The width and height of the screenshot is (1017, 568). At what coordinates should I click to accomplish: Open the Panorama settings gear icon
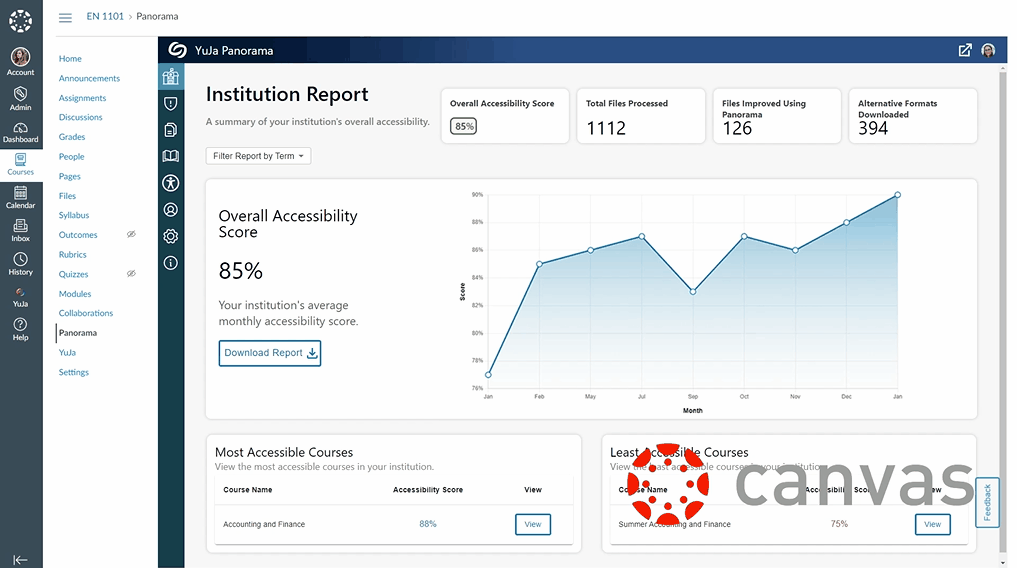tap(171, 236)
